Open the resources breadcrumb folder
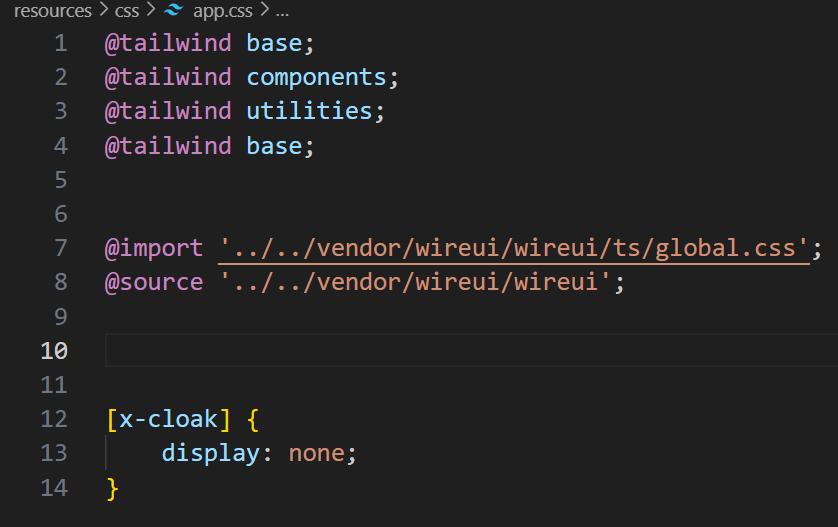Viewport: 838px width, 527px height. coord(51,11)
